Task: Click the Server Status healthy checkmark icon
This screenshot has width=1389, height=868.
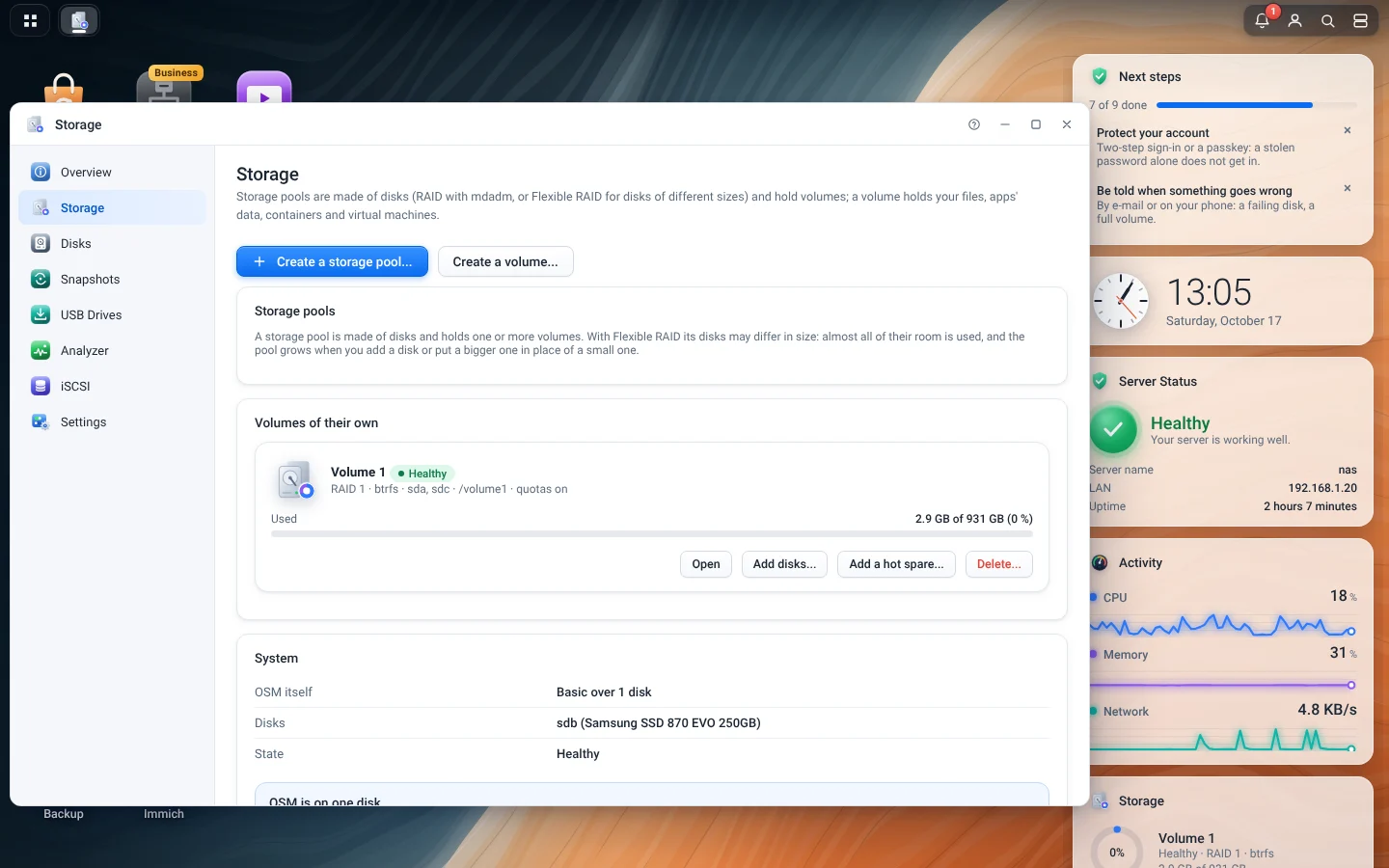Action: pyautogui.click(x=1114, y=429)
